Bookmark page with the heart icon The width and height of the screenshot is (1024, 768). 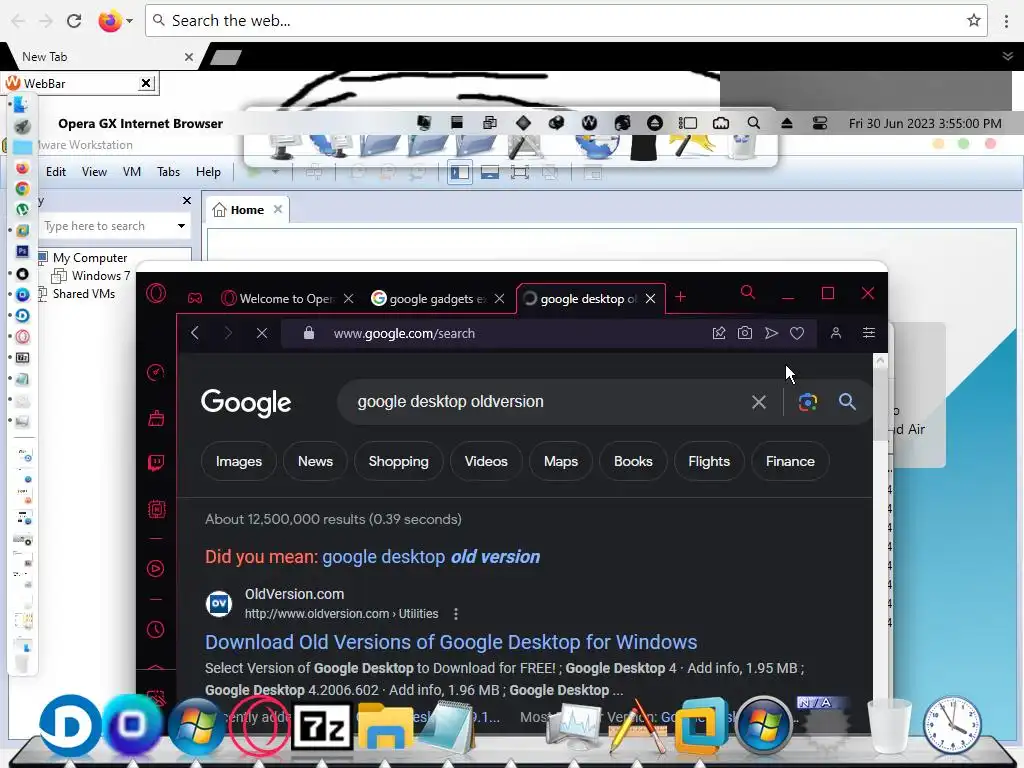(x=797, y=333)
